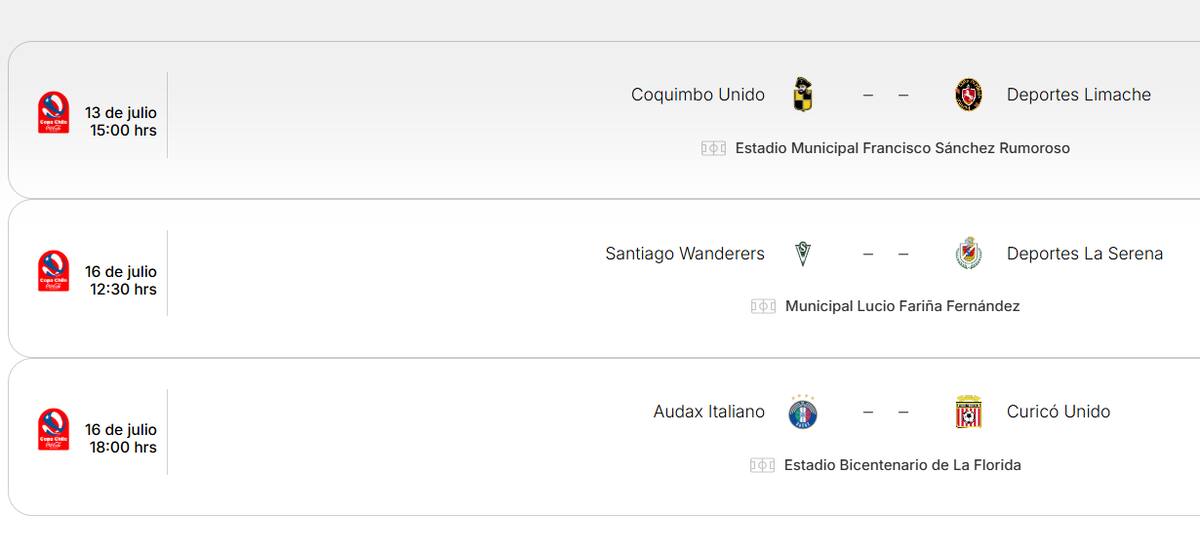The width and height of the screenshot is (1200, 552).
Task: Select Santiago Wanderers team name
Action: point(685,254)
